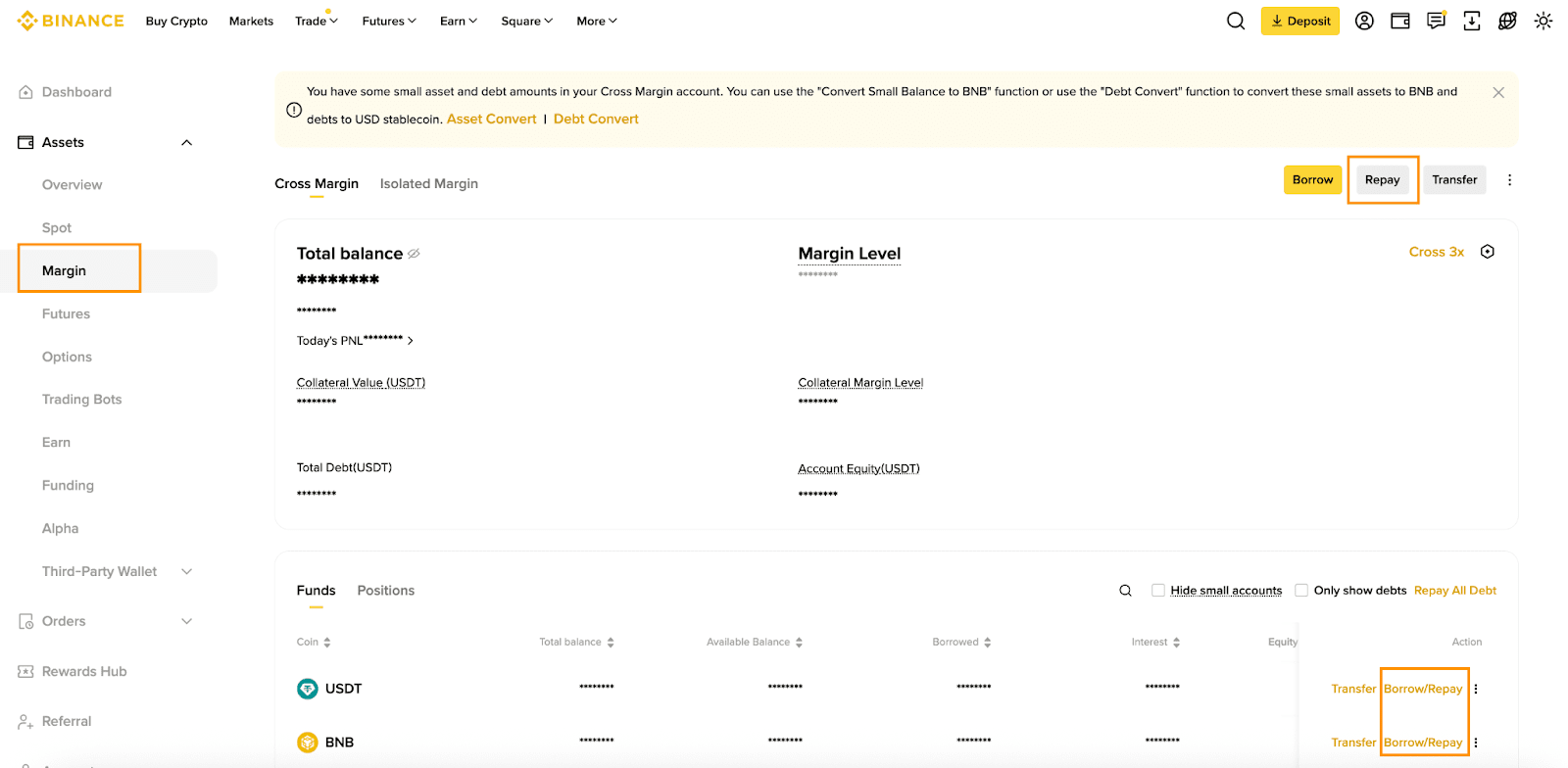
Task: Click the Referral icon in sidebar
Action: click(25, 721)
